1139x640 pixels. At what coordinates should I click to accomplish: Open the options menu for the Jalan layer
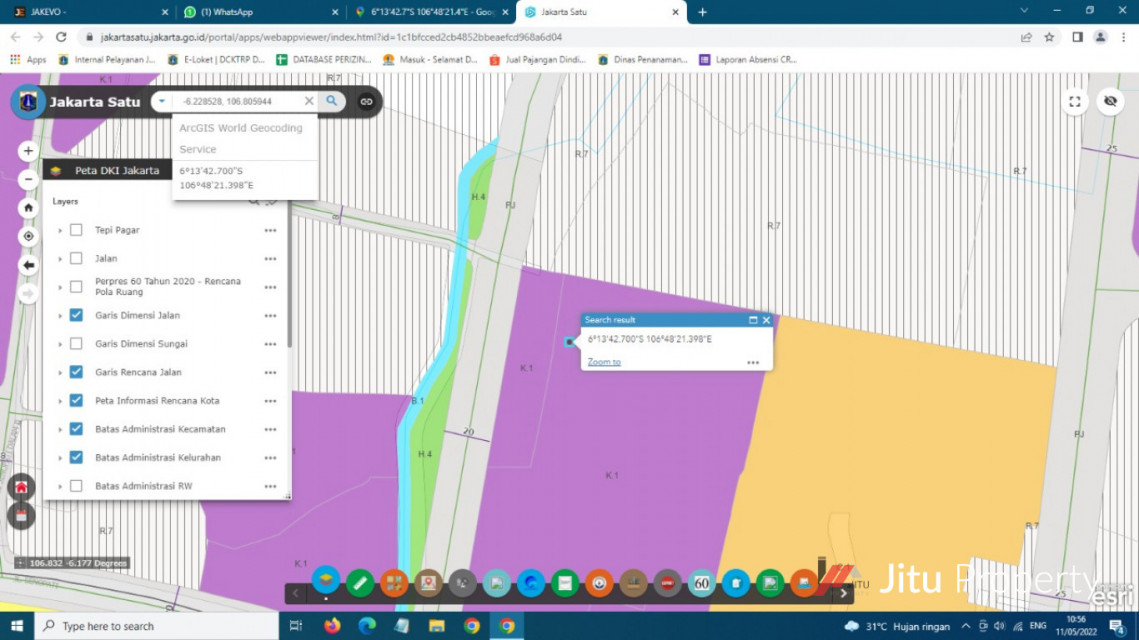click(270, 259)
